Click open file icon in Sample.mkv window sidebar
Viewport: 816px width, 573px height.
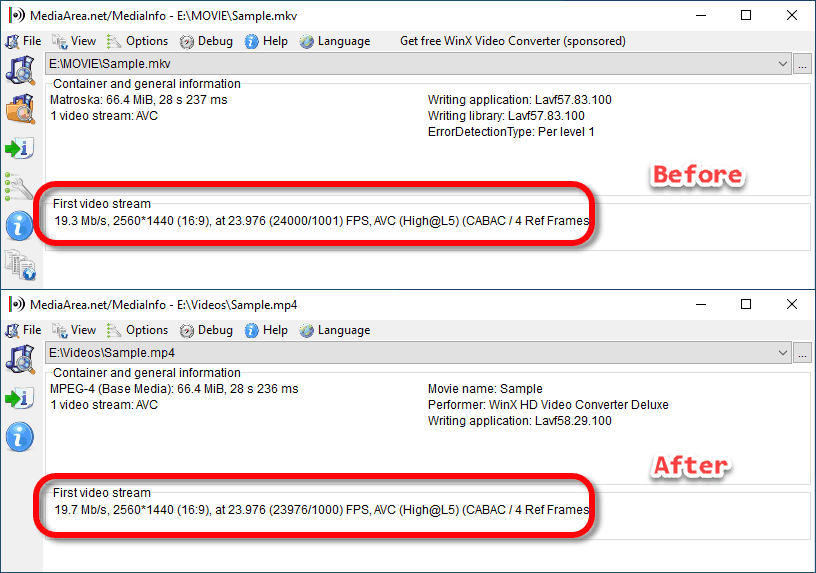(20, 70)
